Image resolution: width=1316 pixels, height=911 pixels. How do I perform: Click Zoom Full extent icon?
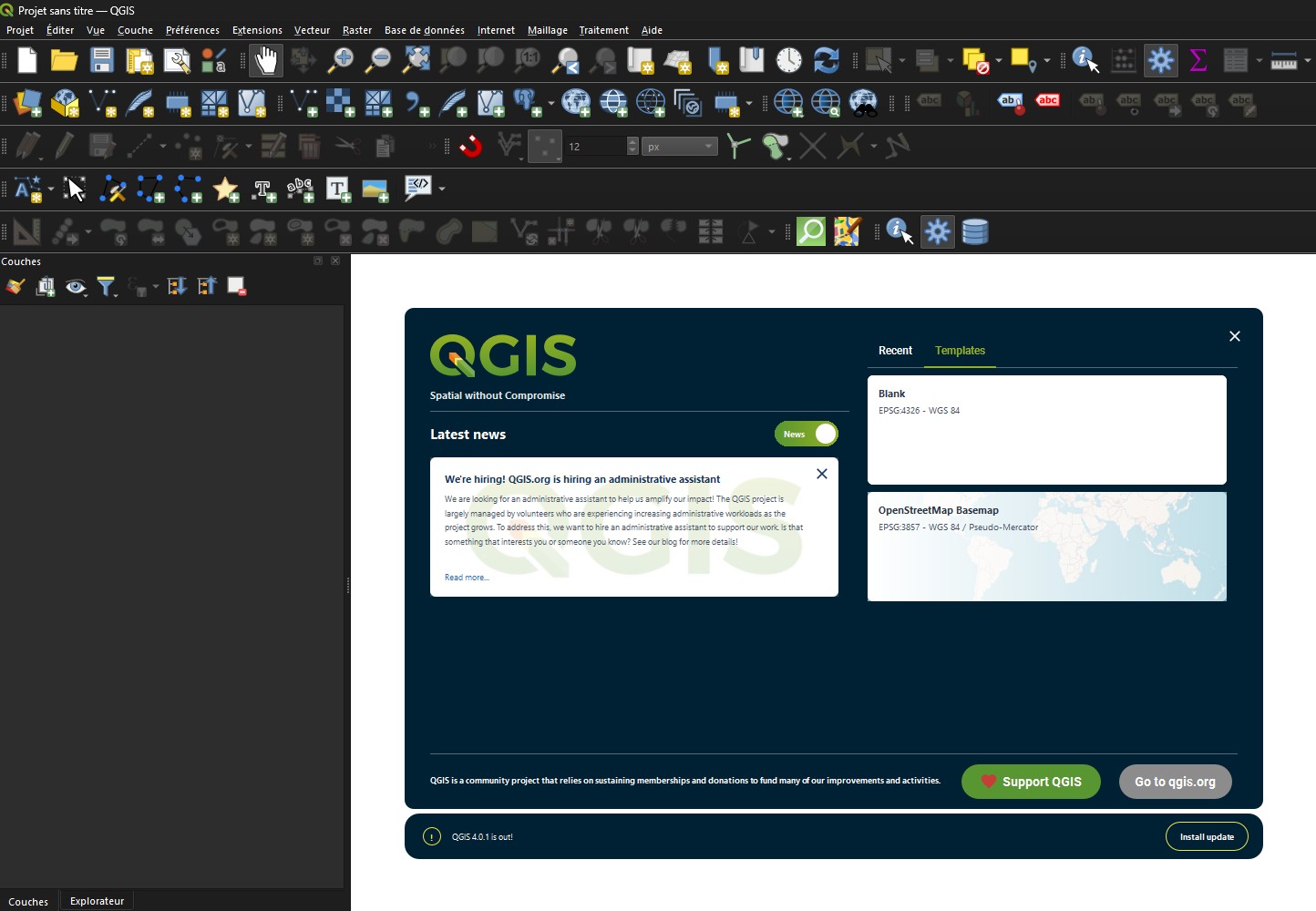click(416, 61)
